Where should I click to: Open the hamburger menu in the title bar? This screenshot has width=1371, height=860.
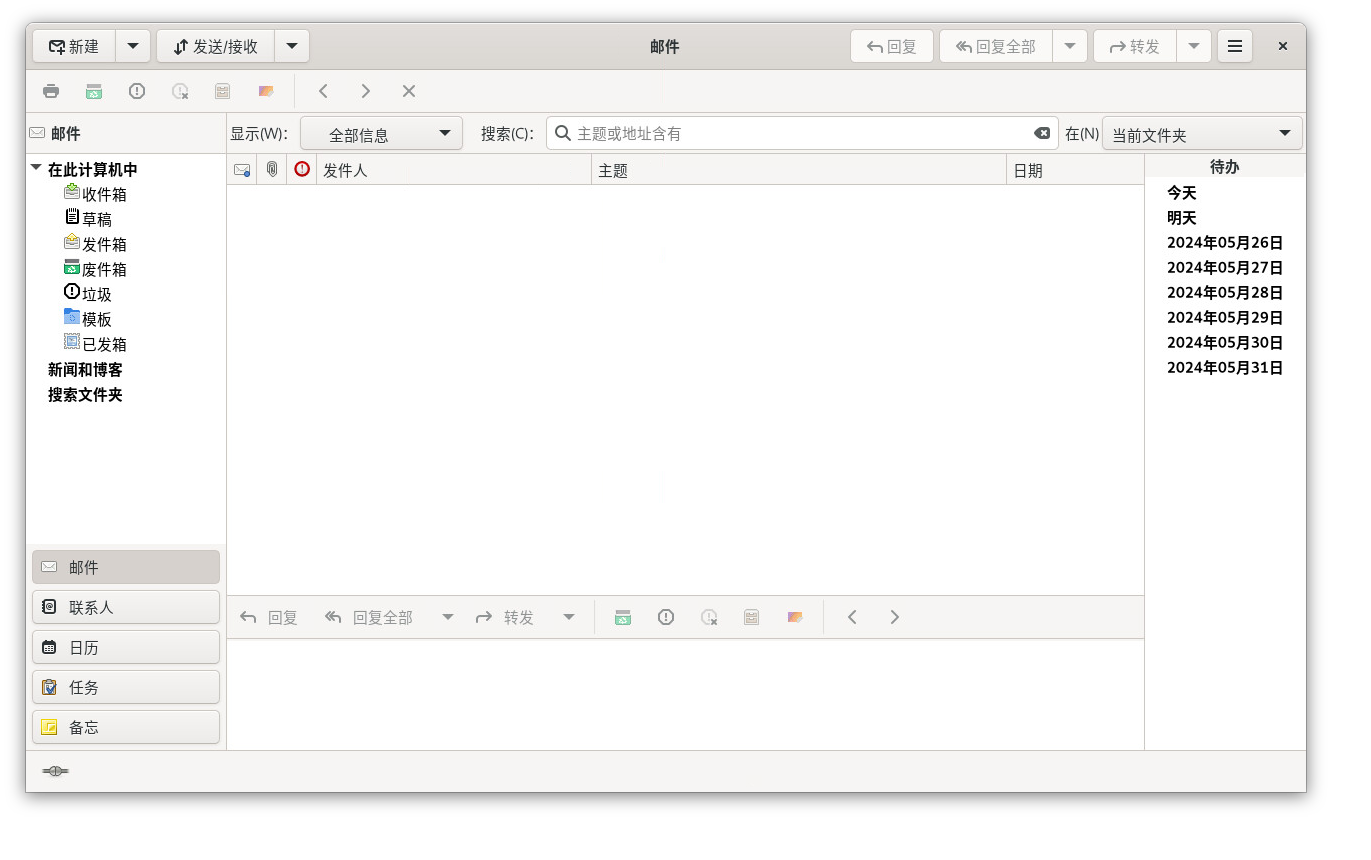click(x=1235, y=46)
